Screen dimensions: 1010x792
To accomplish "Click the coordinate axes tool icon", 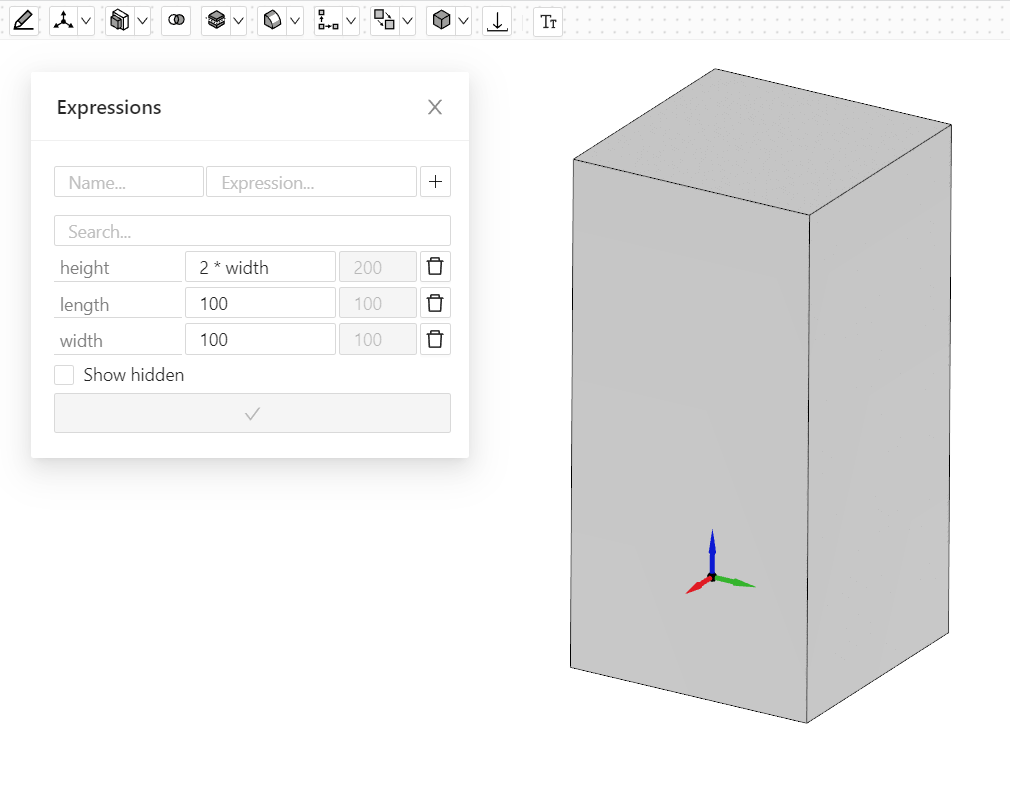I will coord(63,21).
